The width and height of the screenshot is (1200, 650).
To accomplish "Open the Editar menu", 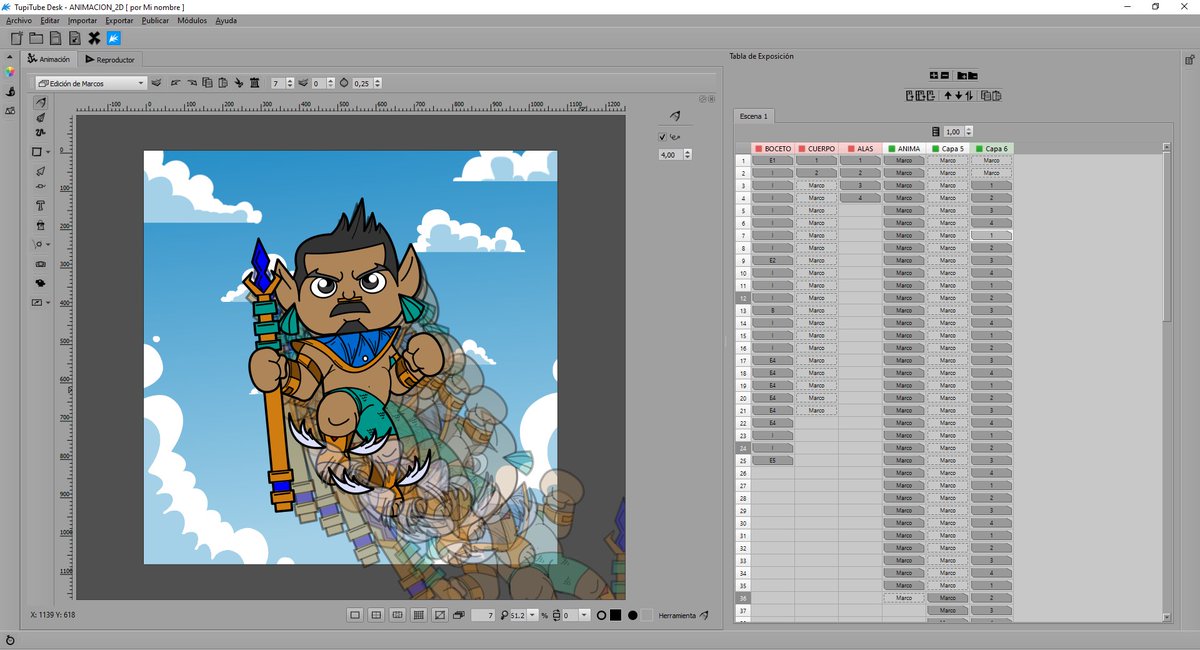I will click(x=50, y=20).
